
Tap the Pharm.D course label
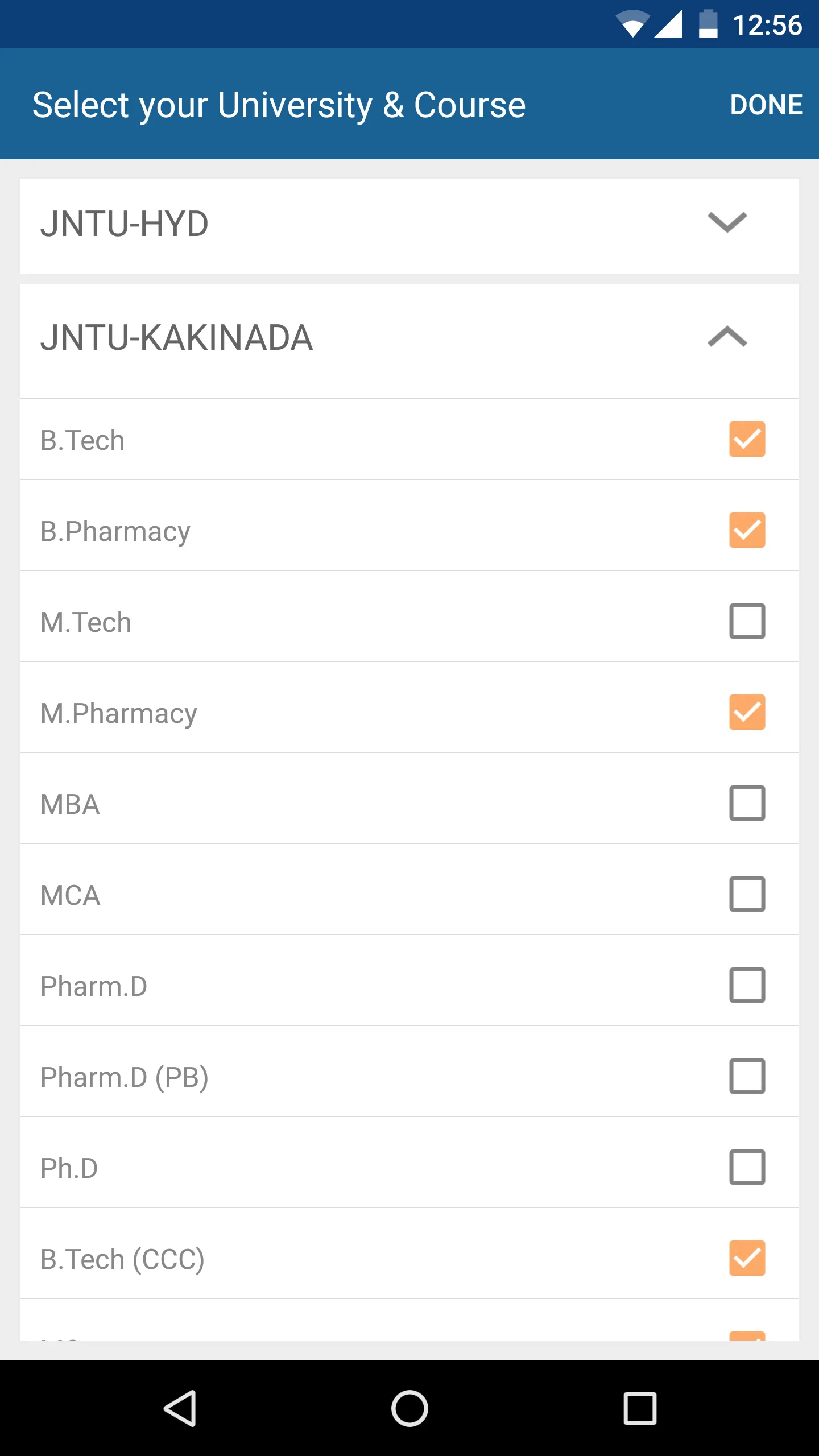[94, 986]
